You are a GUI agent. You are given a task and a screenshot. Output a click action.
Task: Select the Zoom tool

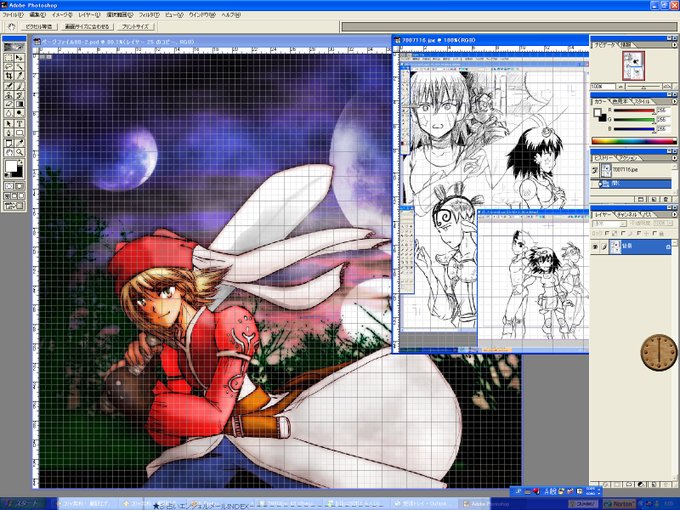coord(19,152)
